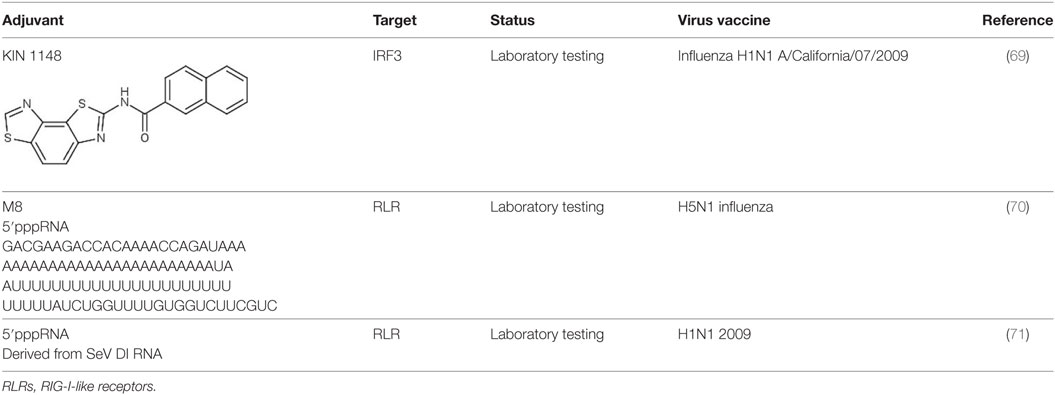Click the Status column header

pyautogui.click(x=512, y=21)
